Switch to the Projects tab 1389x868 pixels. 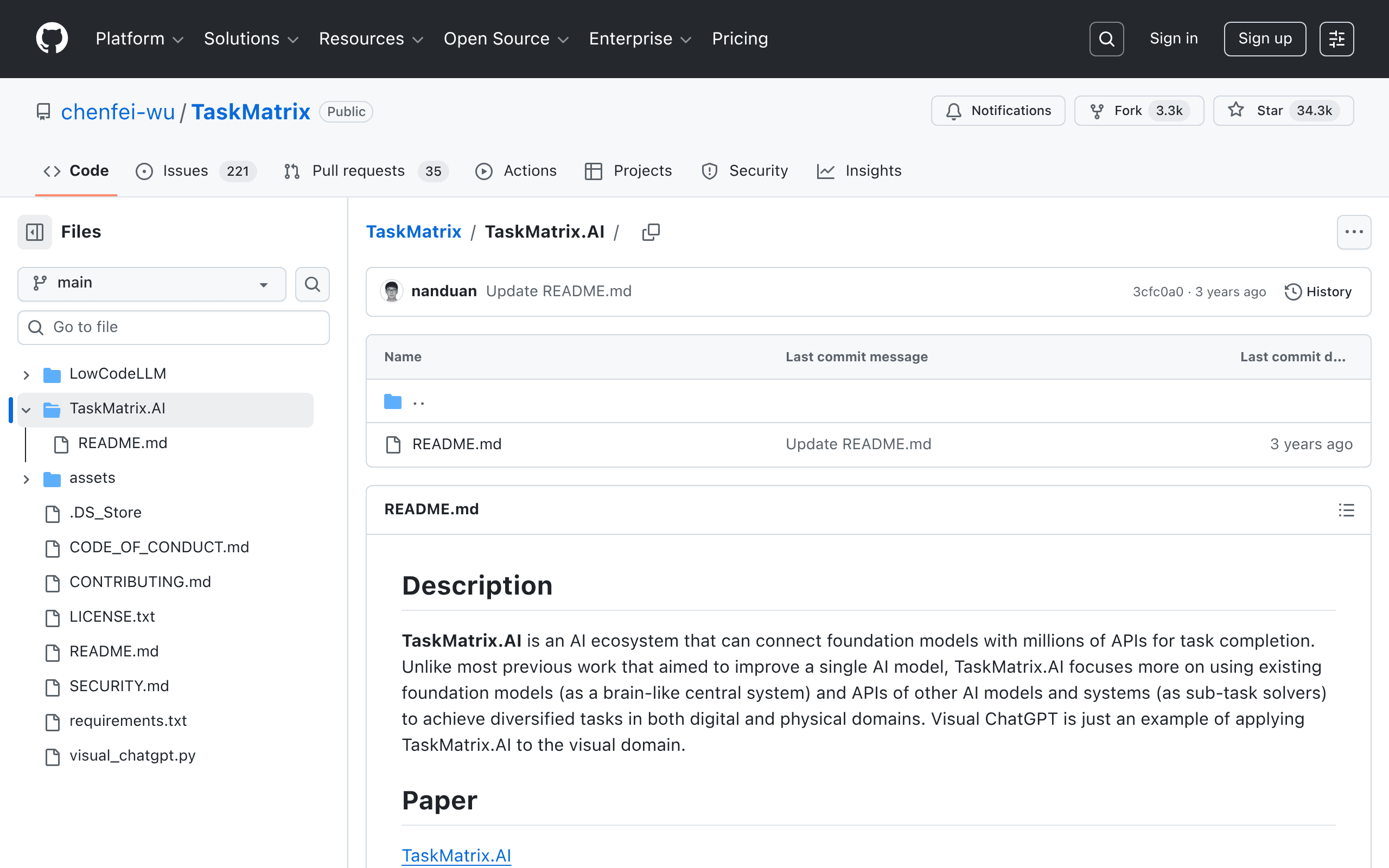628,171
